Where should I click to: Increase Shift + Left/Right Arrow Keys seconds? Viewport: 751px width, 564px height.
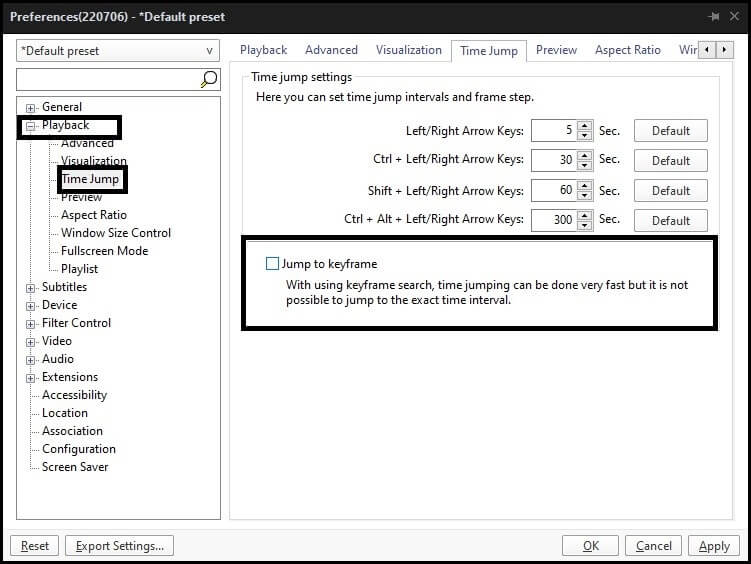(x=584, y=186)
